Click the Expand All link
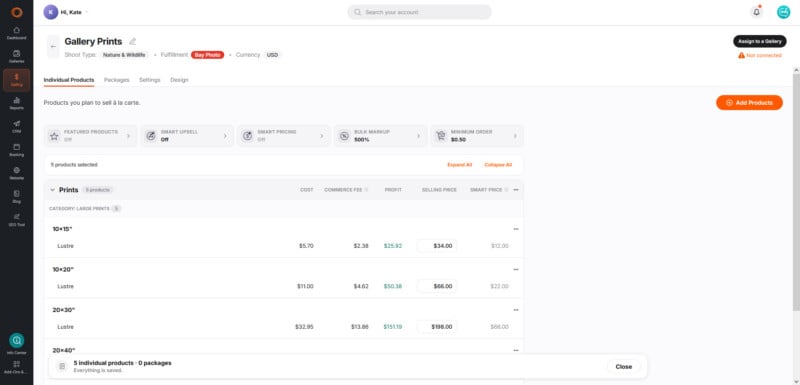 460,165
